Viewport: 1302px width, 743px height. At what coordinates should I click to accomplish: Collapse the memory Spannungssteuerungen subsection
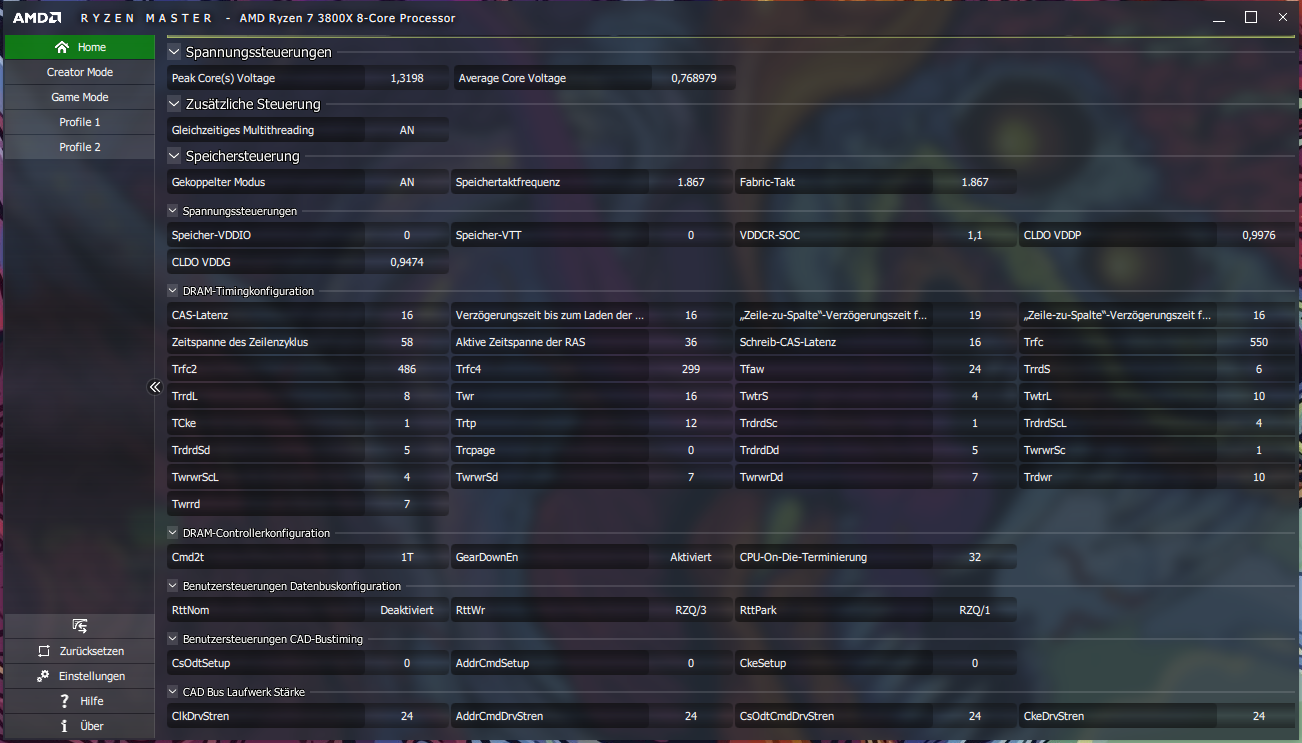173,211
